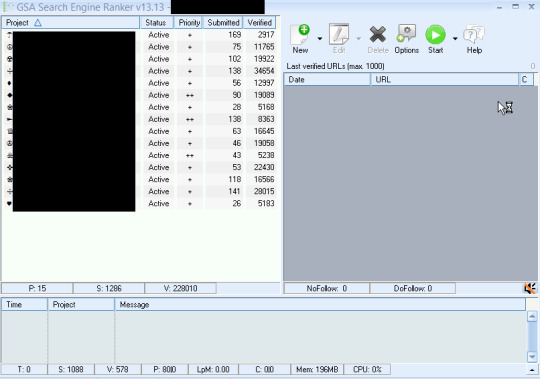Screen dimensions: 540x379
Task: Sort by the Project column header
Action: point(71,23)
